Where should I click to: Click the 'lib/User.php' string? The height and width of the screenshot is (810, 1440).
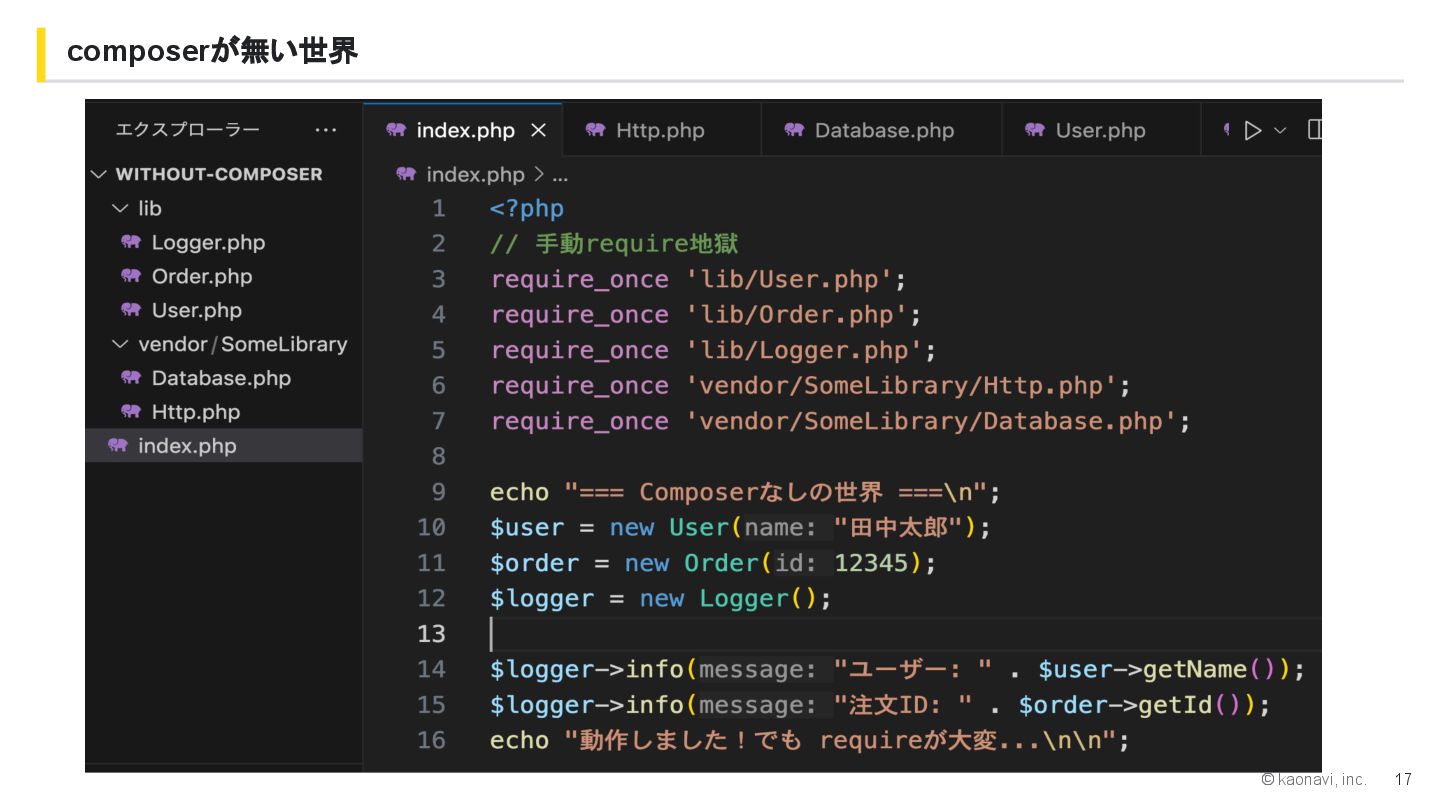[x=787, y=279]
